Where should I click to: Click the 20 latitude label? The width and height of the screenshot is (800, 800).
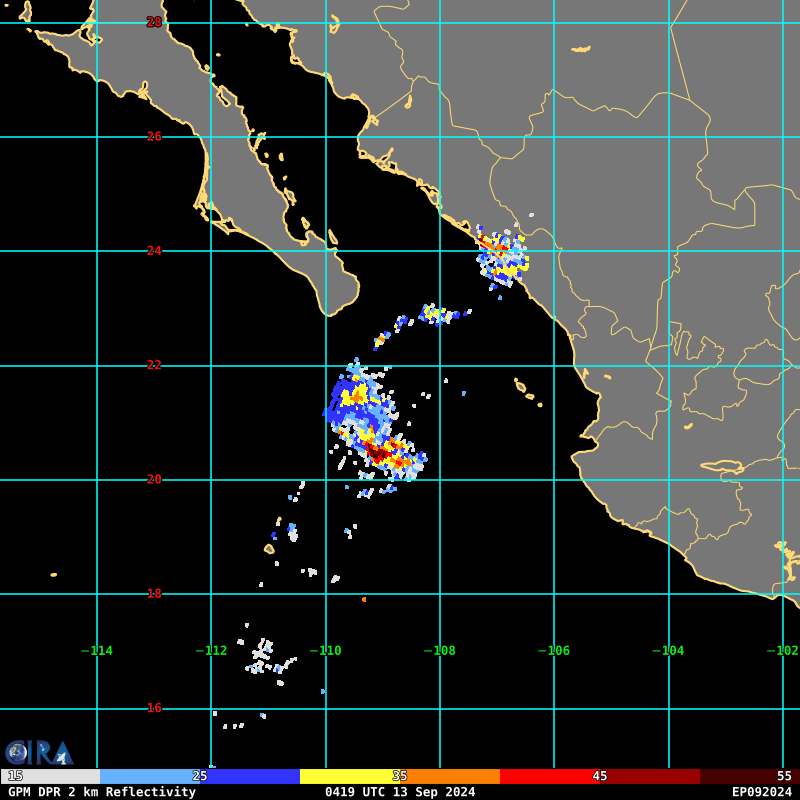[154, 479]
